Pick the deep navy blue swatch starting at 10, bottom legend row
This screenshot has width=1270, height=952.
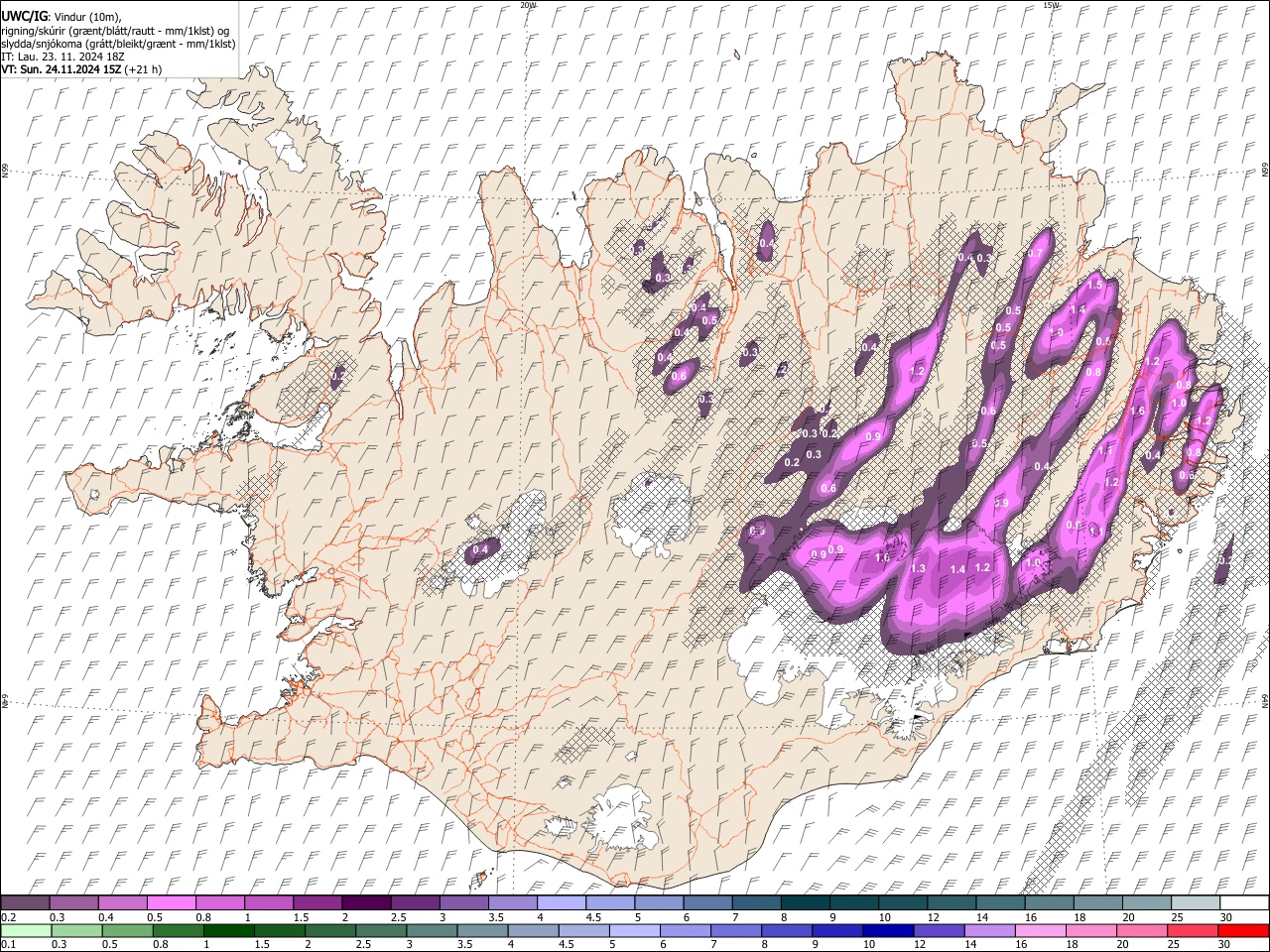888,930
